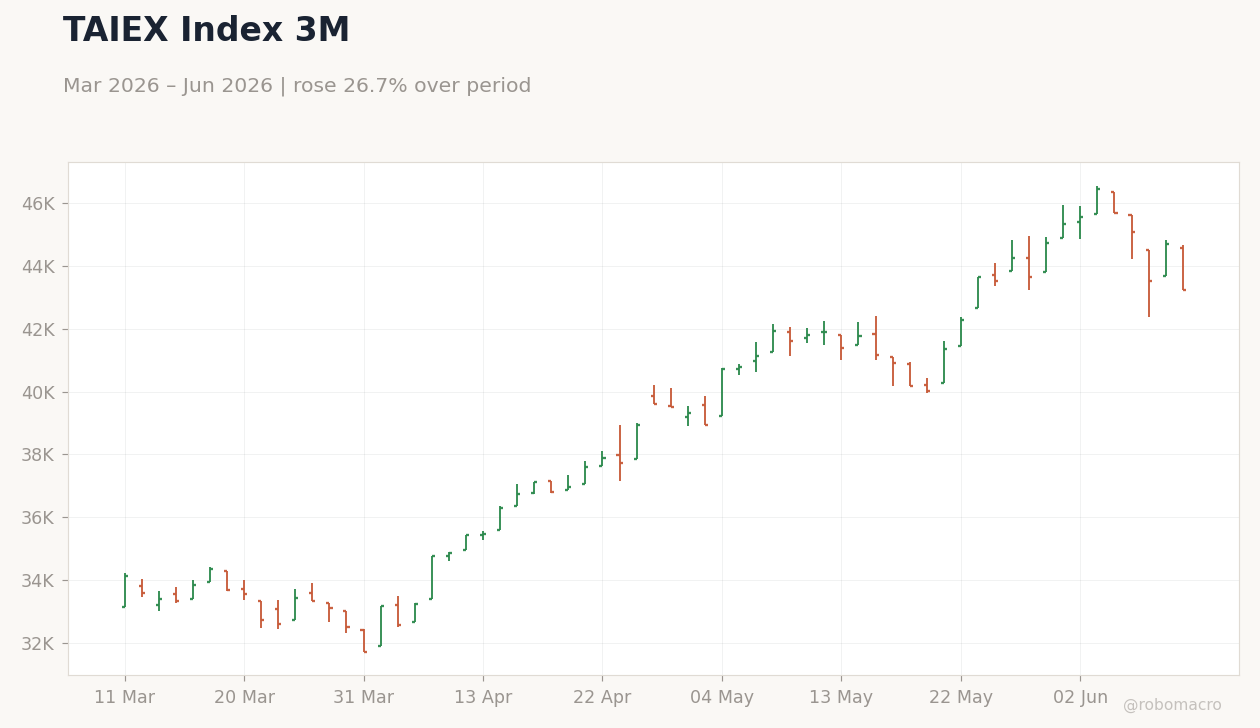Click the 22 Apr x-axis date label
Viewport: 1260px width, 728px height.
(602, 698)
